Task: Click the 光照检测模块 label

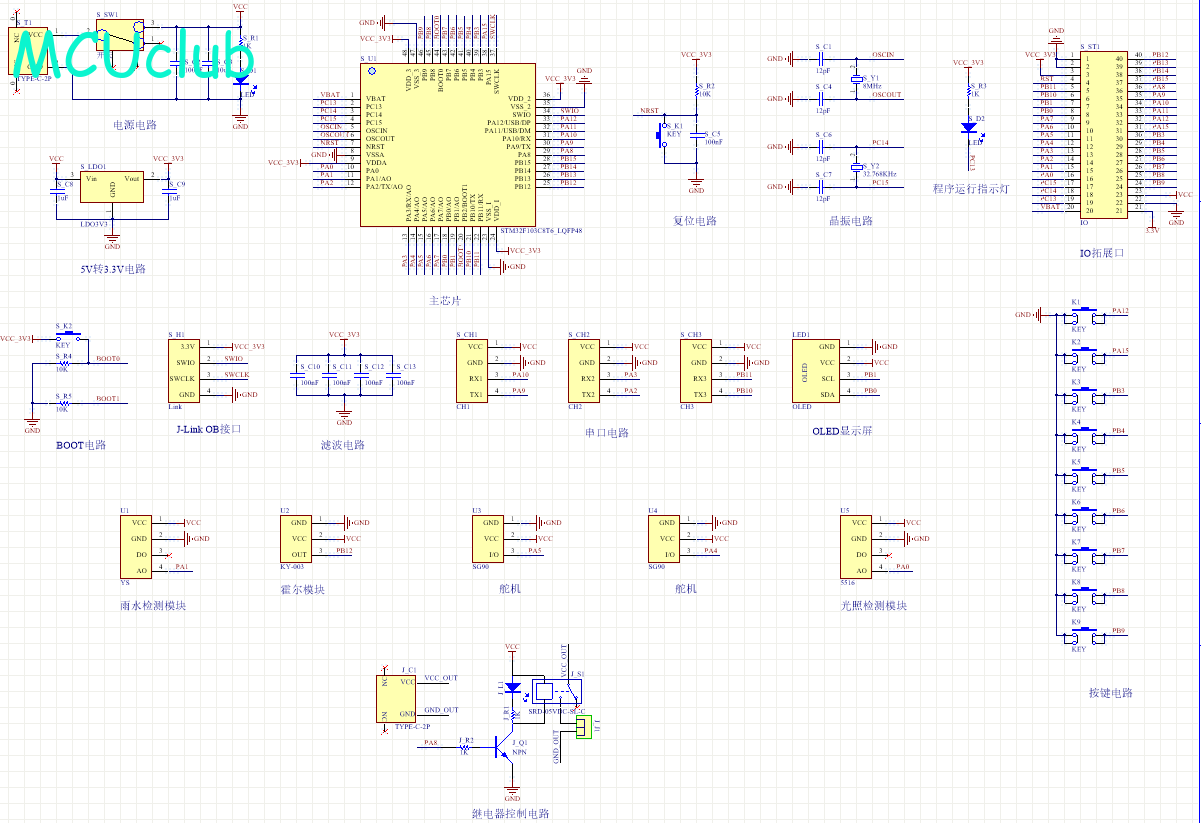Action: 873,605
